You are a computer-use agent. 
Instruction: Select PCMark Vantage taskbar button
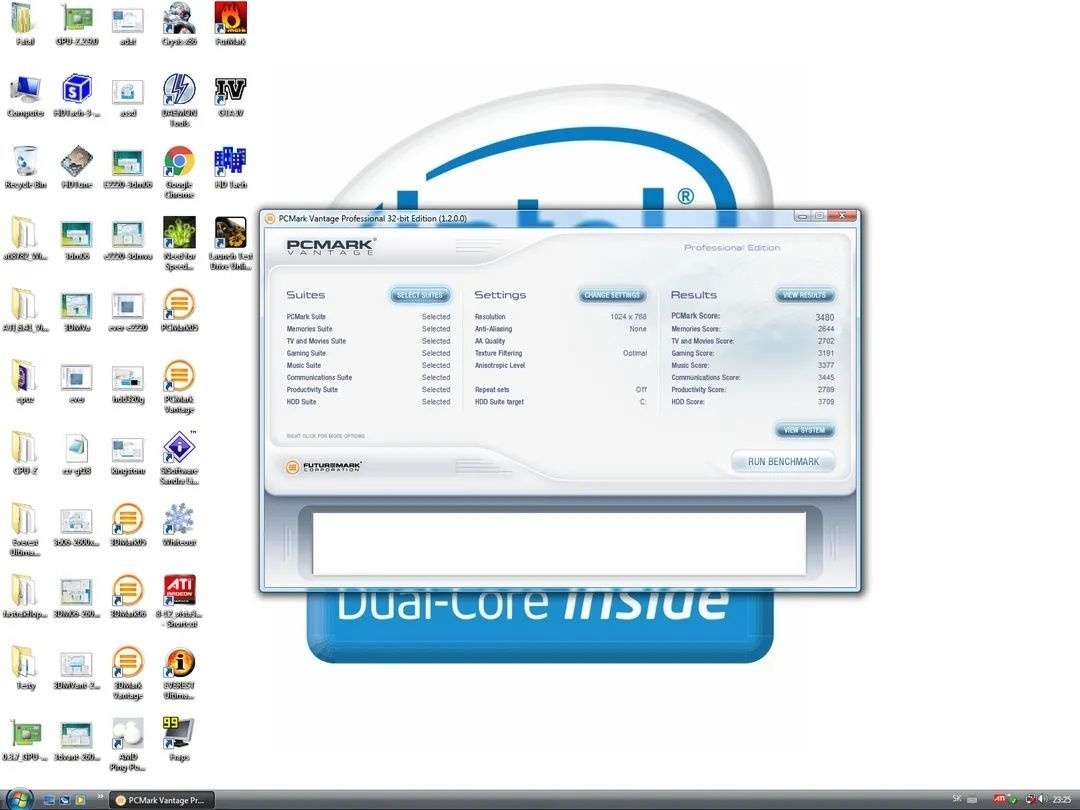(162, 800)
